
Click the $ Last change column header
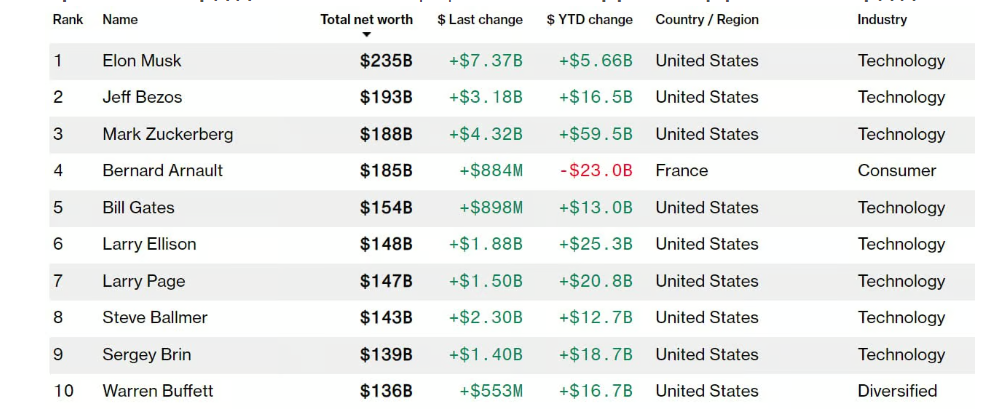[480, 19]
